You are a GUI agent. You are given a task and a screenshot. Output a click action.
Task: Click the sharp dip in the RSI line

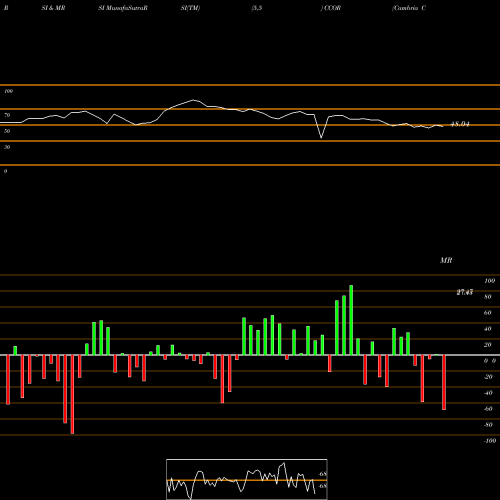[x=321, y=136]
